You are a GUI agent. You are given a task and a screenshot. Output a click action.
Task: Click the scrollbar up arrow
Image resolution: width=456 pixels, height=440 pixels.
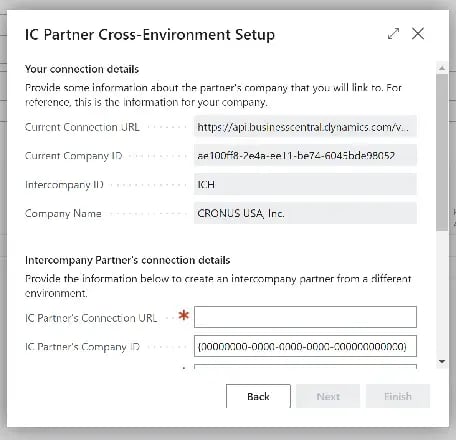tap(442, 68)
